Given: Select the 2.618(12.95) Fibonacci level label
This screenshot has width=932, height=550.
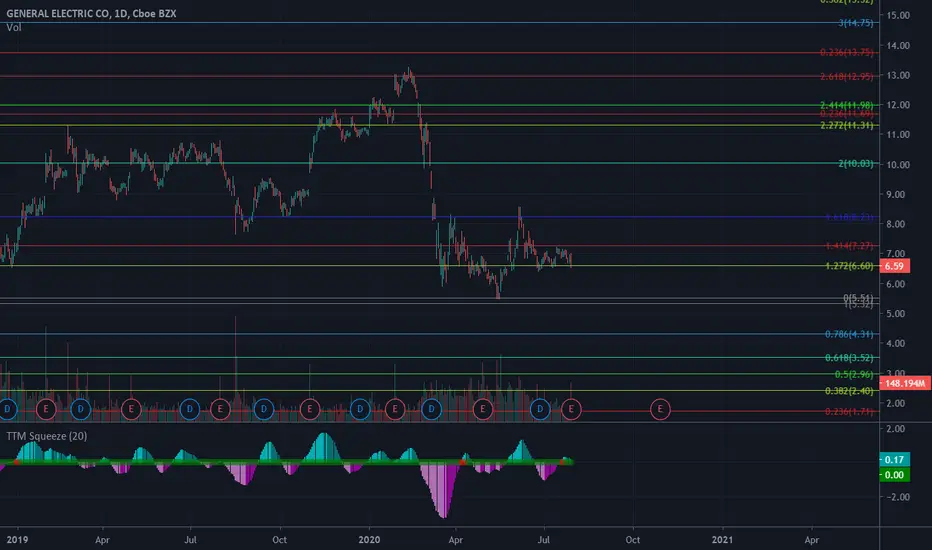Looking at the screenshot, I should (x=846, y=76).
